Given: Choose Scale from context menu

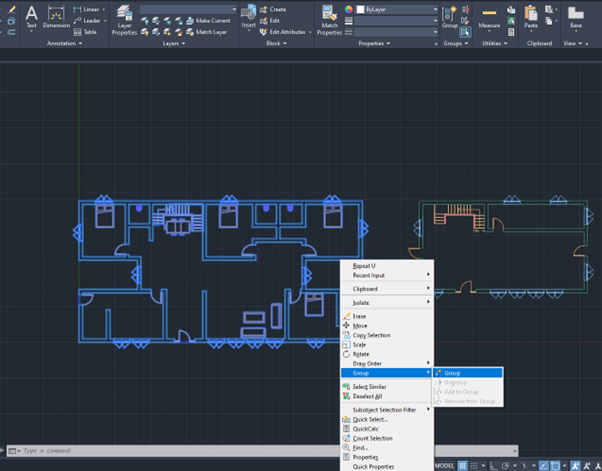Looking at the screenshot, I should [387, 345].
